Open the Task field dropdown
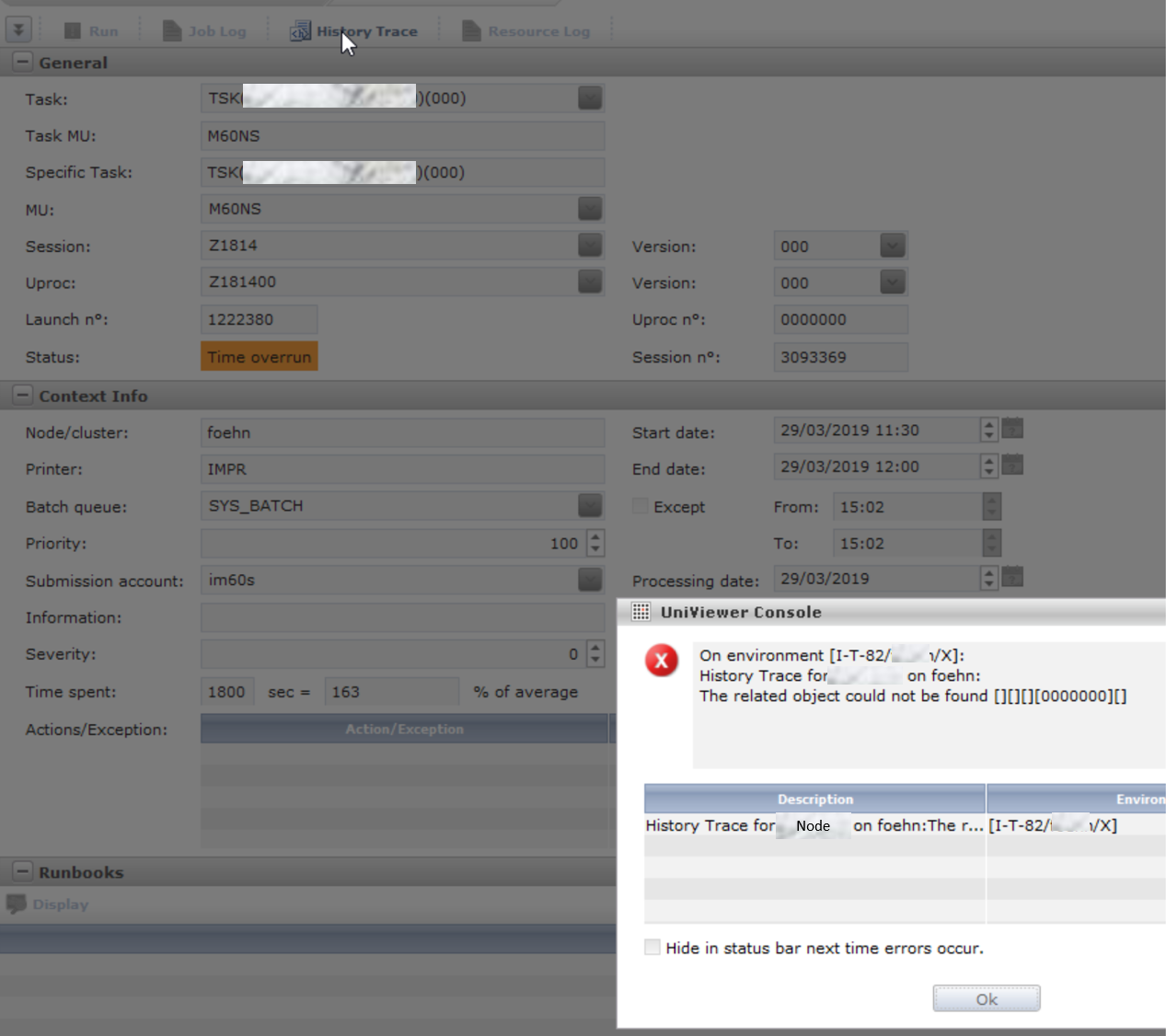 (x=590, y=98)
